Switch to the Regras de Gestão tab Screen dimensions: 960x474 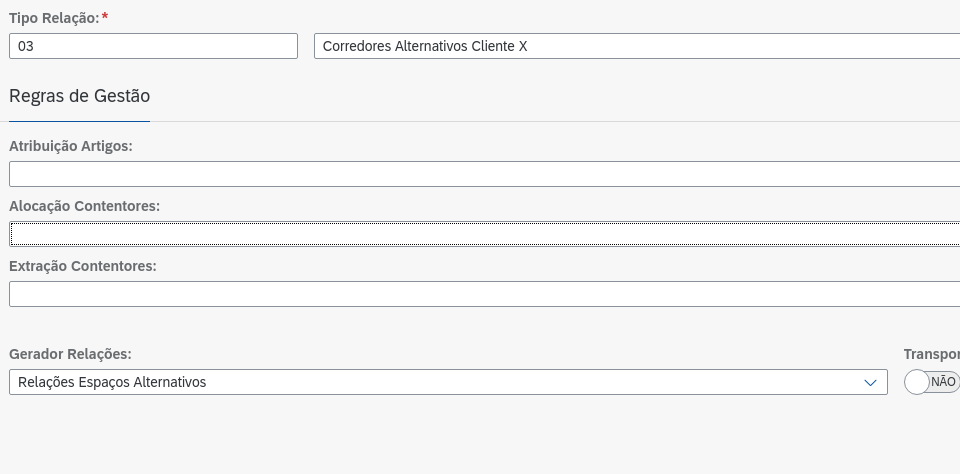click(x=80, y=96)
